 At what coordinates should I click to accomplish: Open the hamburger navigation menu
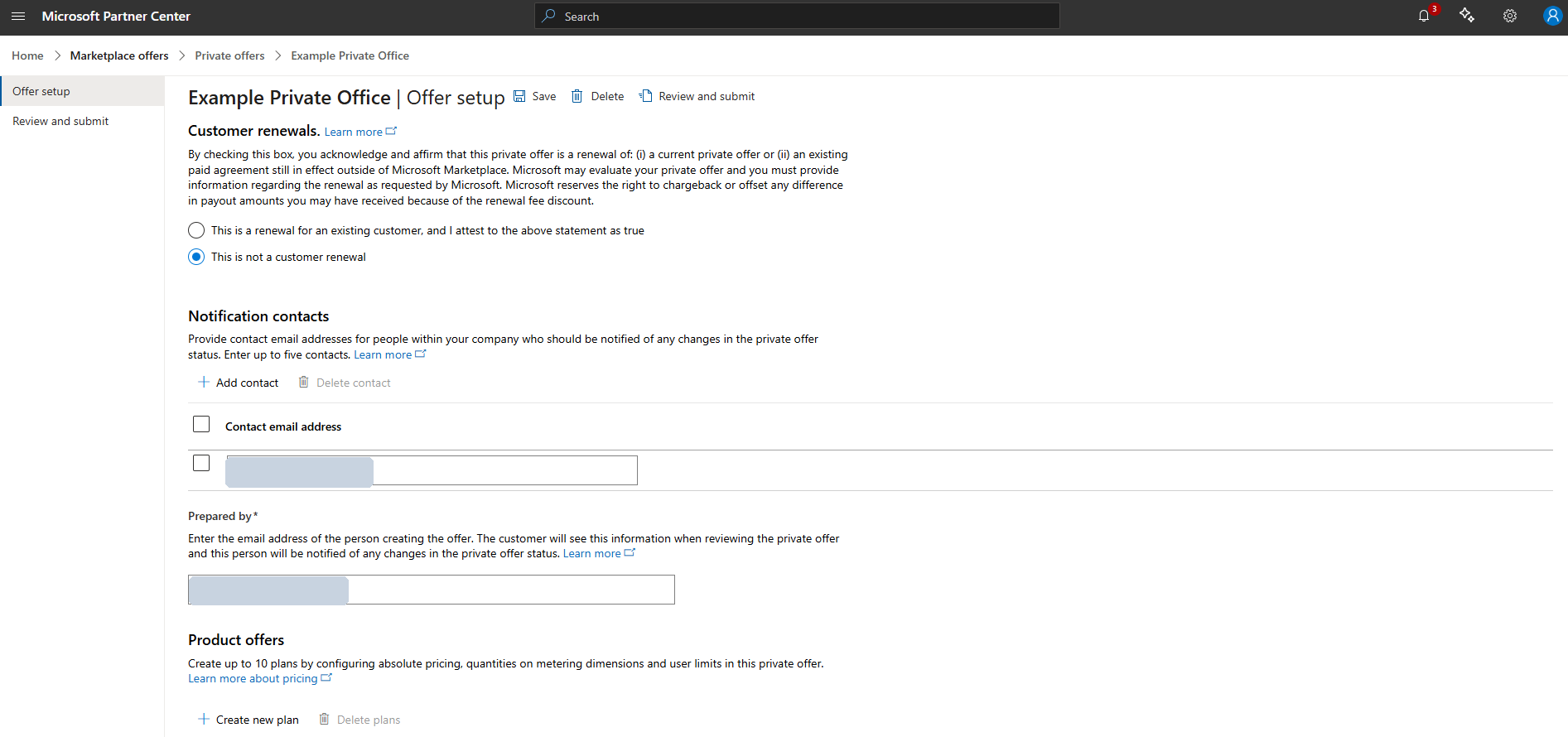[x=18, y=17]
